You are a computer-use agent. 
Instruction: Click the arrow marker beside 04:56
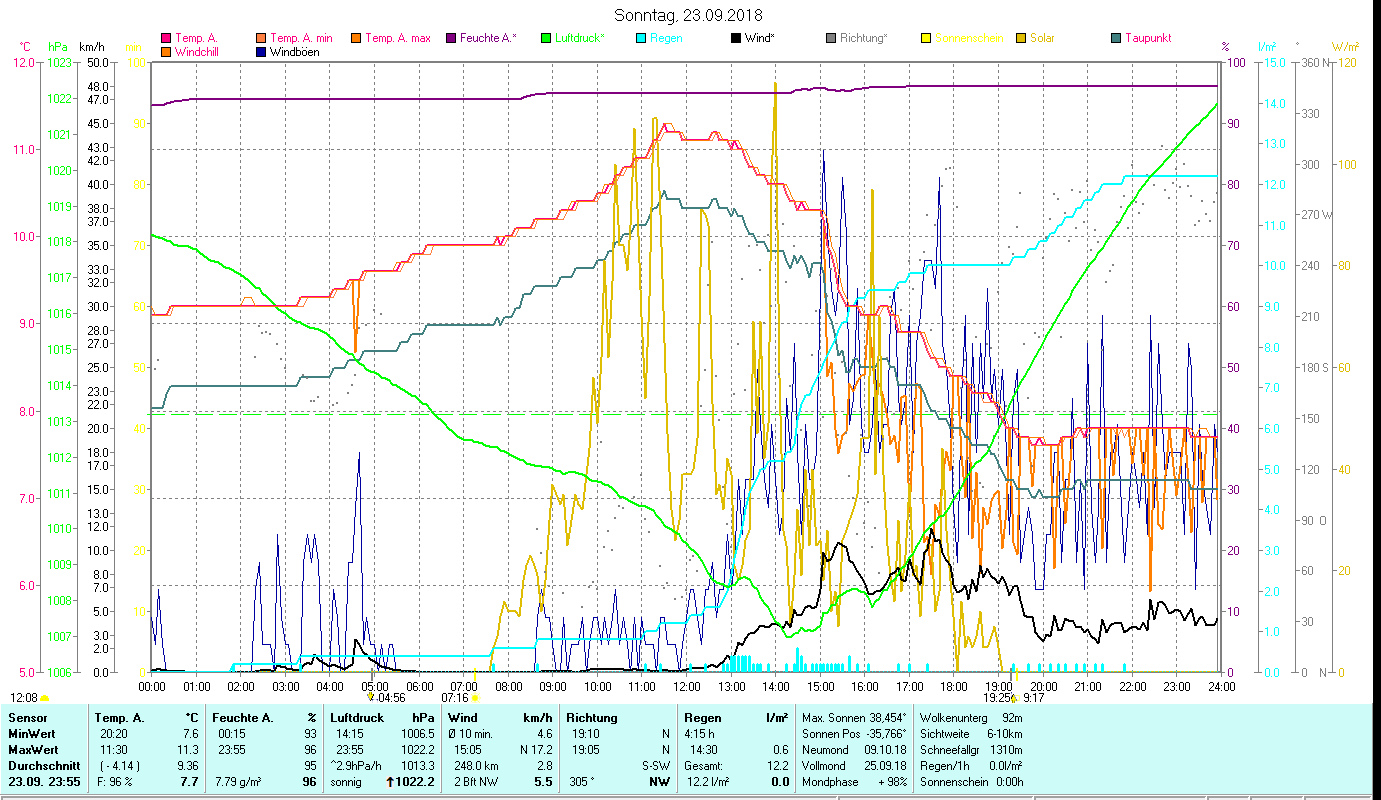(372, 698)
